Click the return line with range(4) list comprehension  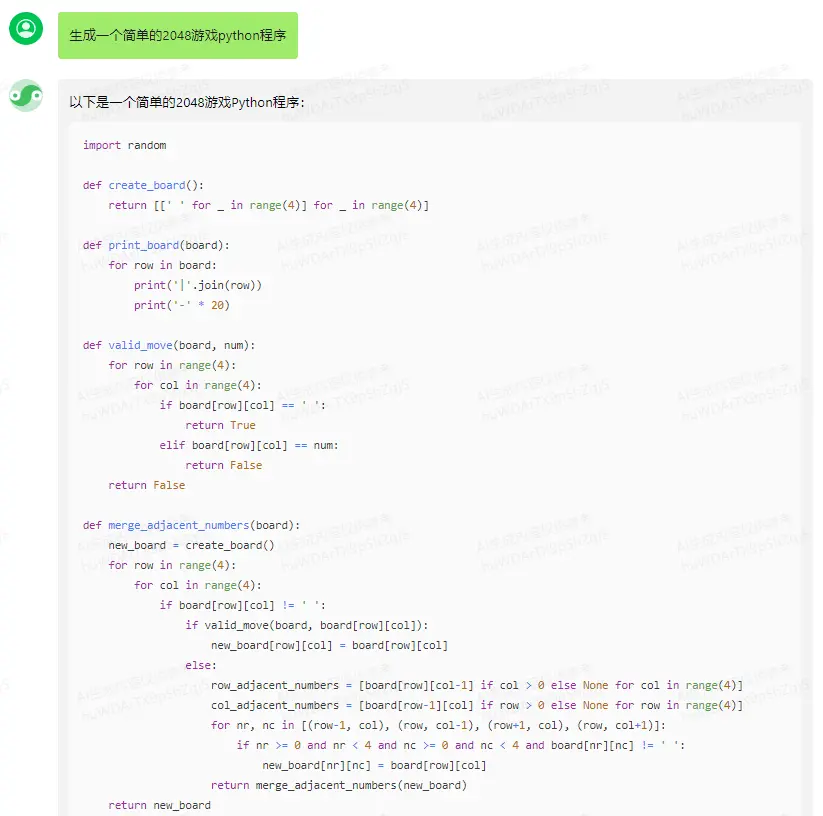(x=269, y=205)
